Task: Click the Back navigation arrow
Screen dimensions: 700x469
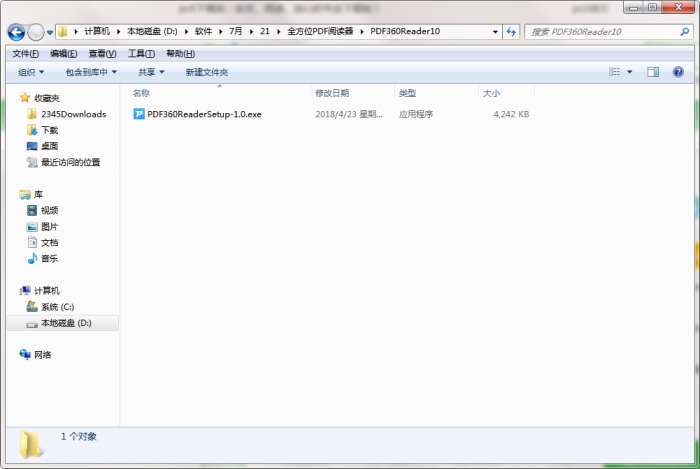Action: (17, 32)
